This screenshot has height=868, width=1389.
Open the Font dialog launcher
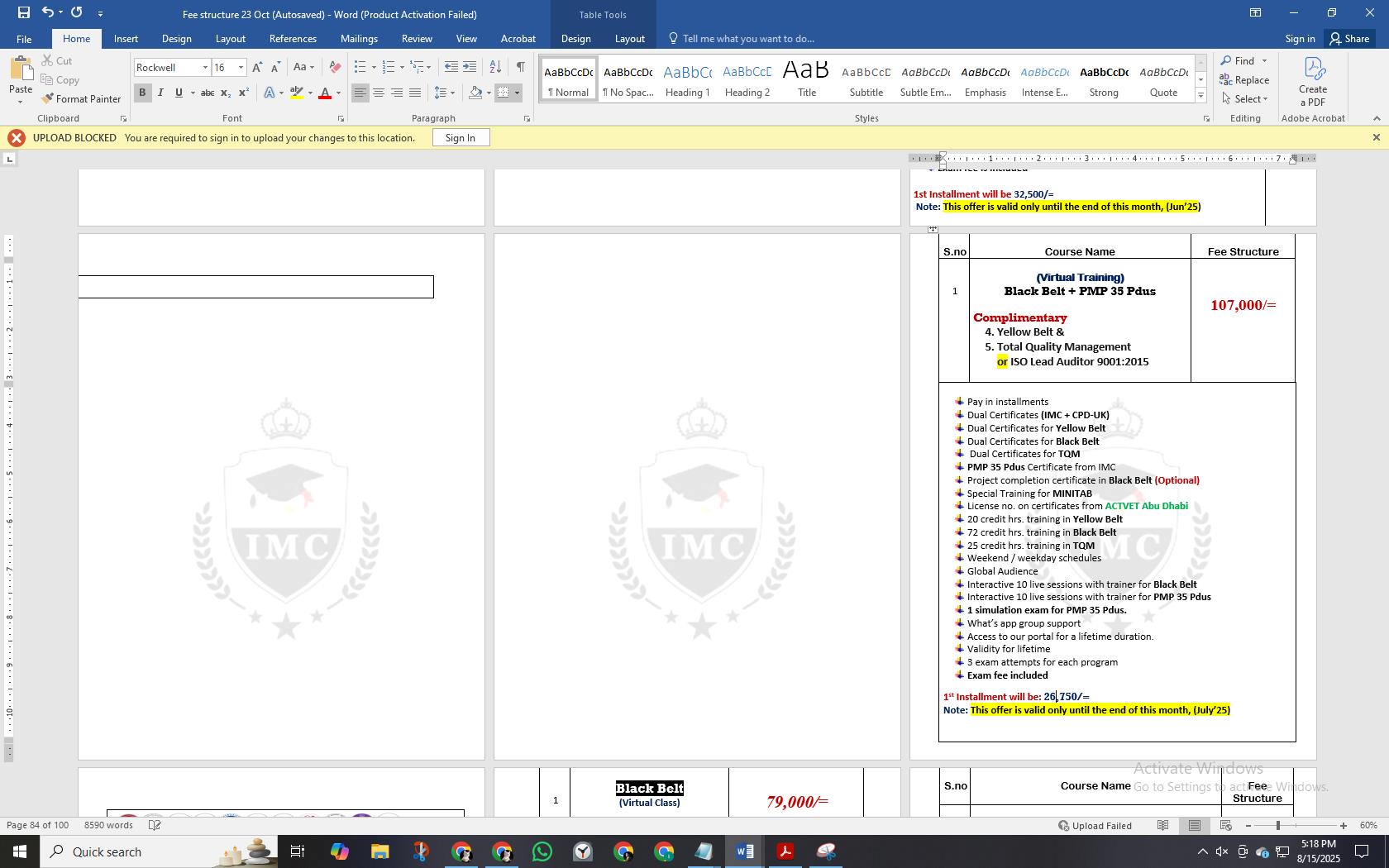[x=341, y=119]
